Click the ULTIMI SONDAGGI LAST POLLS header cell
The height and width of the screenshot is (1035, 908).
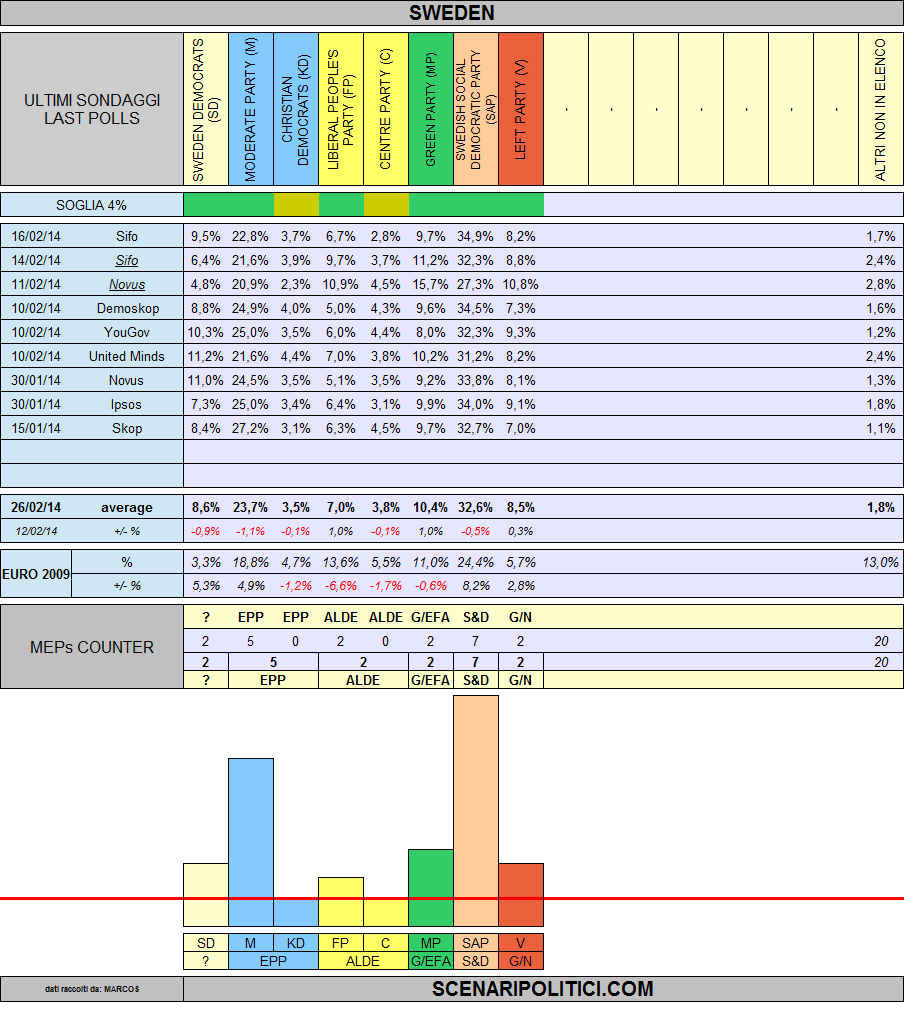[x=92, y=109]
